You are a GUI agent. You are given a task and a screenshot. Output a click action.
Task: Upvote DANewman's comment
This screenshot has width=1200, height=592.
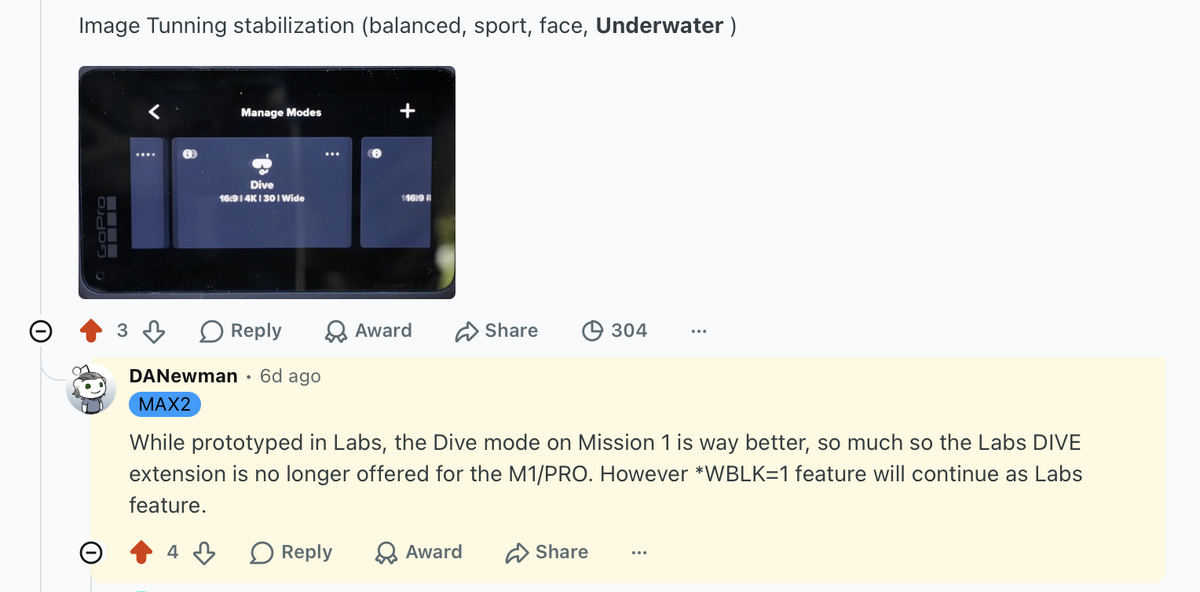pyautogui.click(x=142, y=552)
